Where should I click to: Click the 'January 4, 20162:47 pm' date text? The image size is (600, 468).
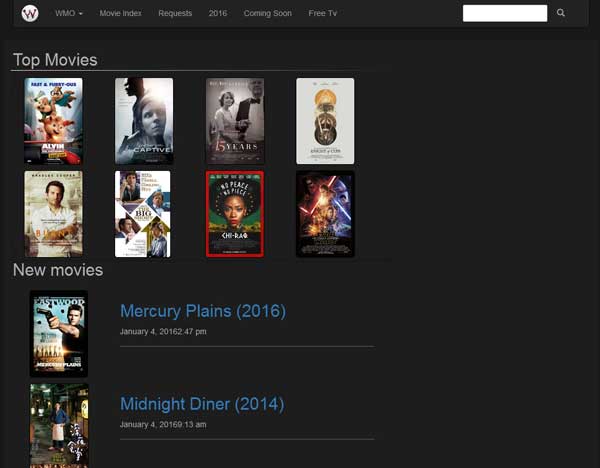click(163, 331)
